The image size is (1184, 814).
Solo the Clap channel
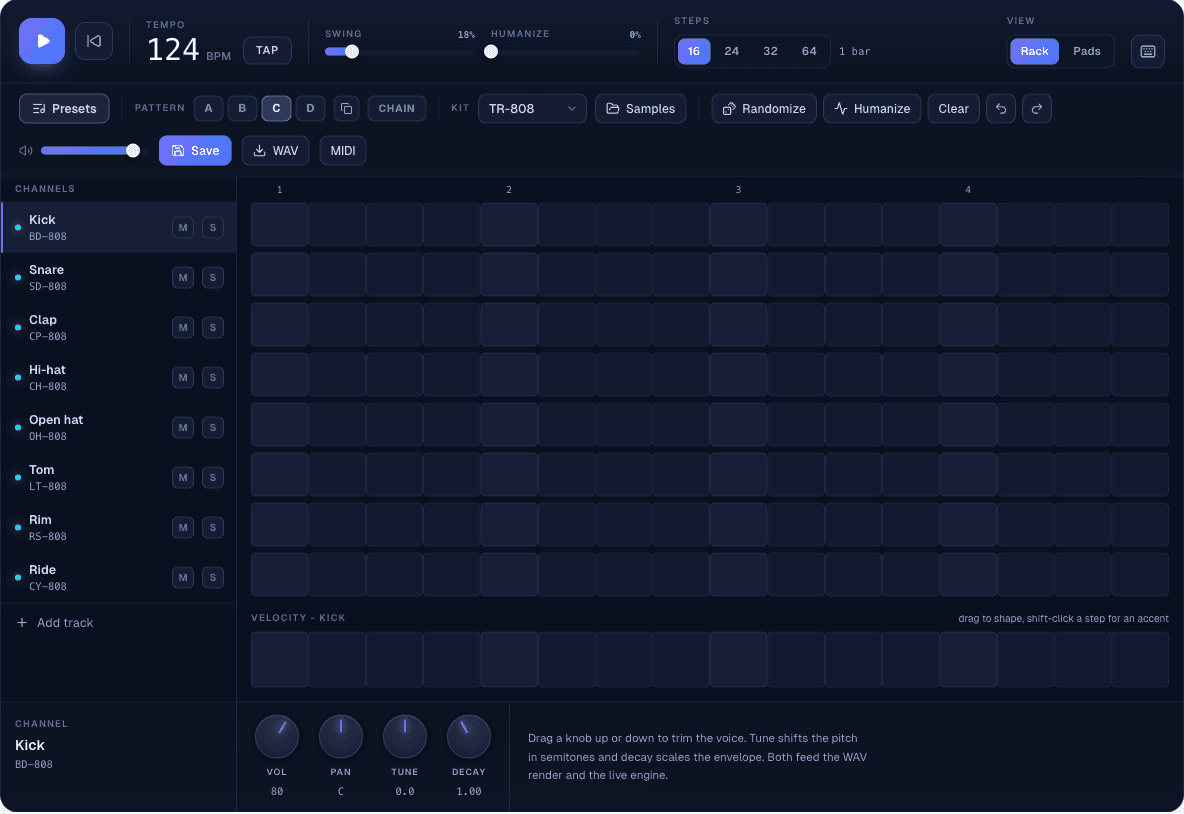tap(213, 327)
